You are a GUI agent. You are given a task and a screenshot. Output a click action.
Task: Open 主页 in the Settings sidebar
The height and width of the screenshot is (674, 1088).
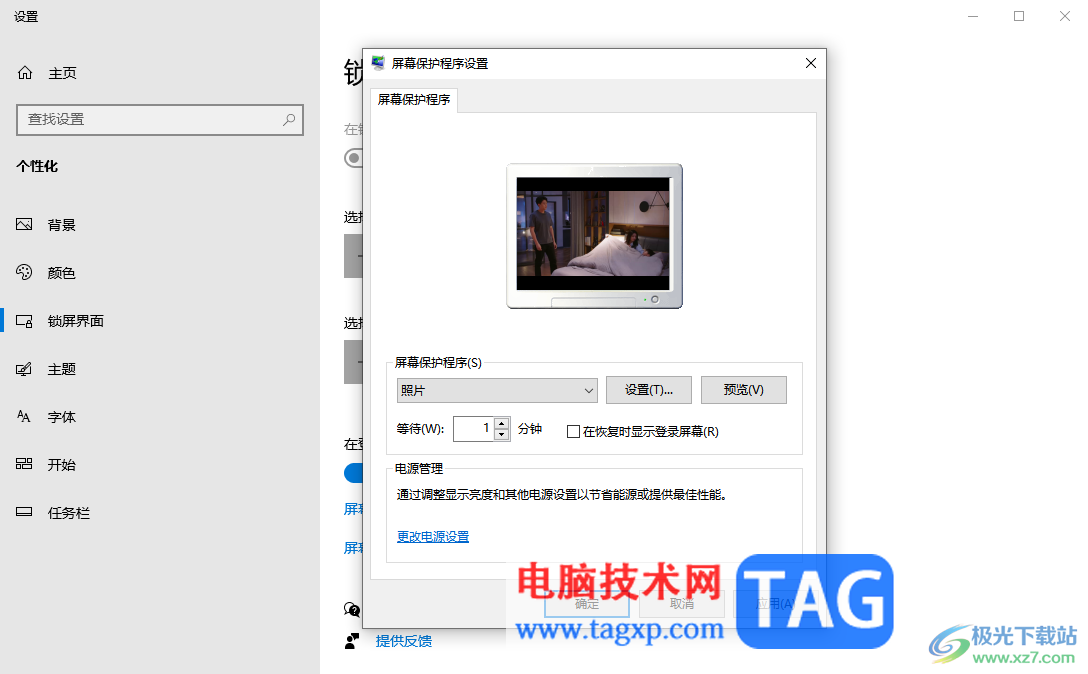point(62,73)
